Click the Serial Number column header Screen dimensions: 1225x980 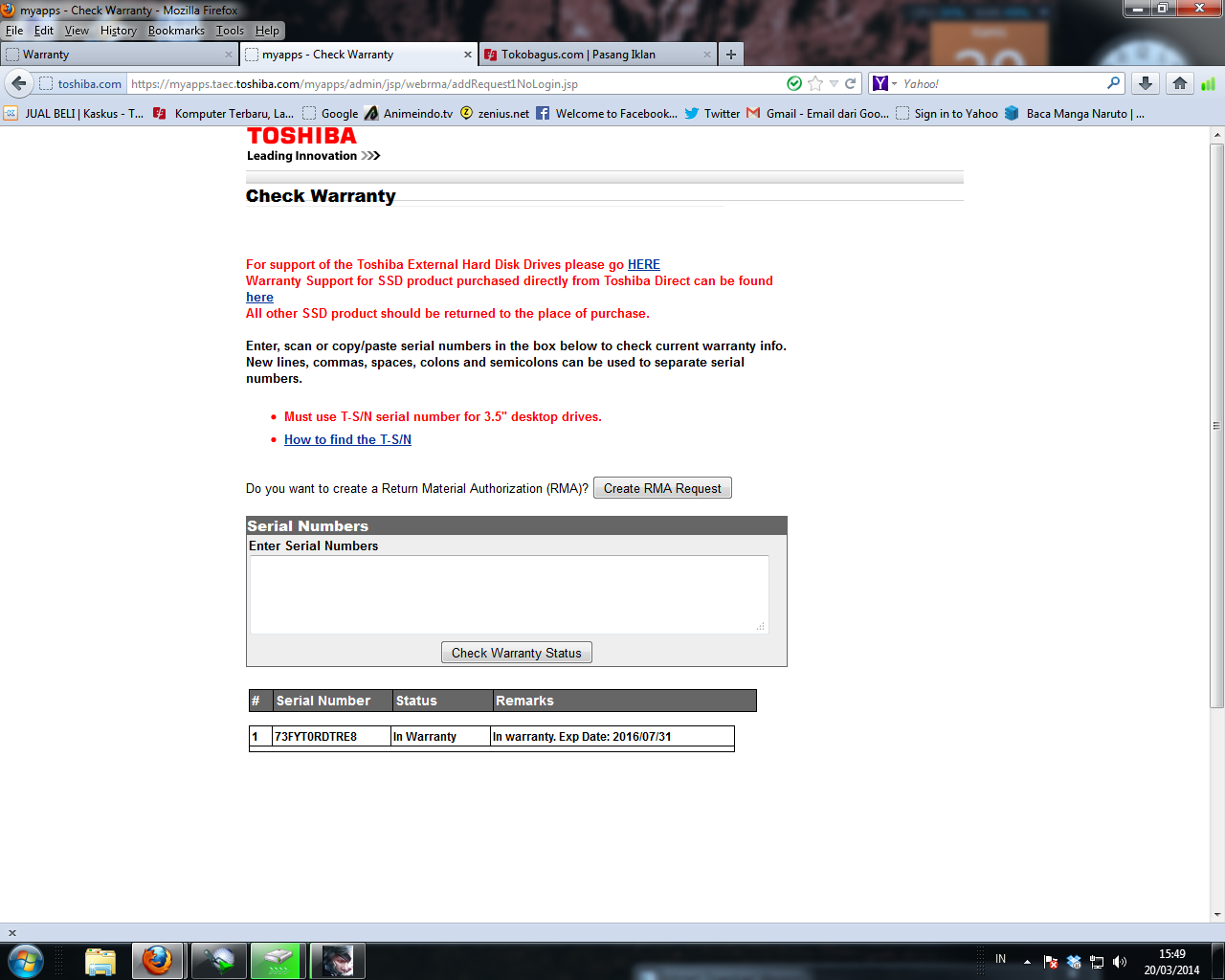333,701
